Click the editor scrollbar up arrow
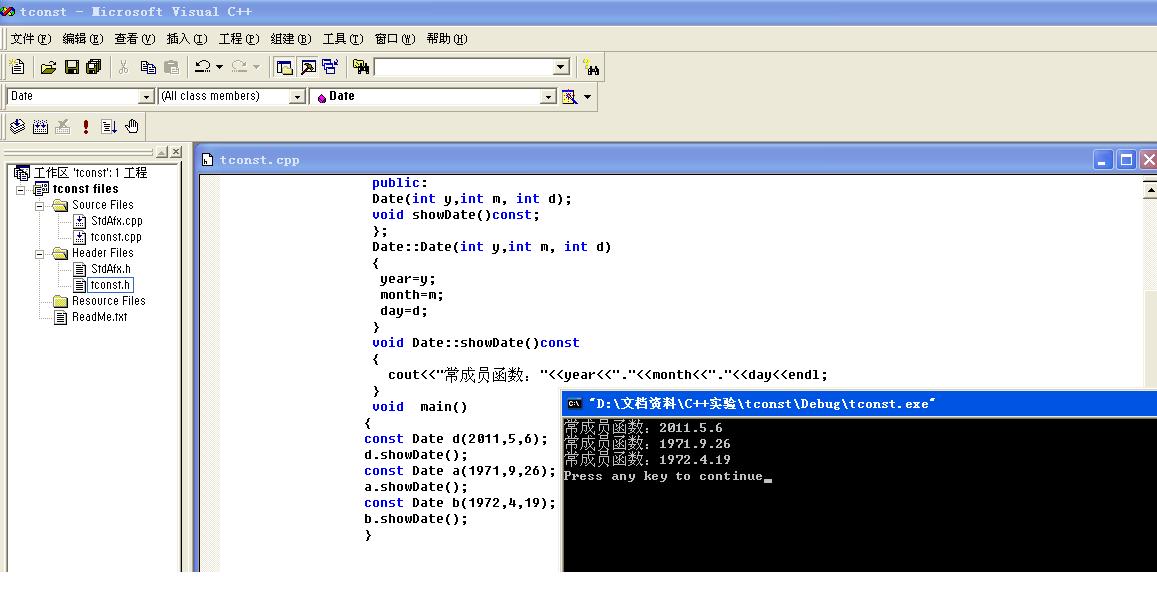1157x597 pixels. [x=1150, y=190]
